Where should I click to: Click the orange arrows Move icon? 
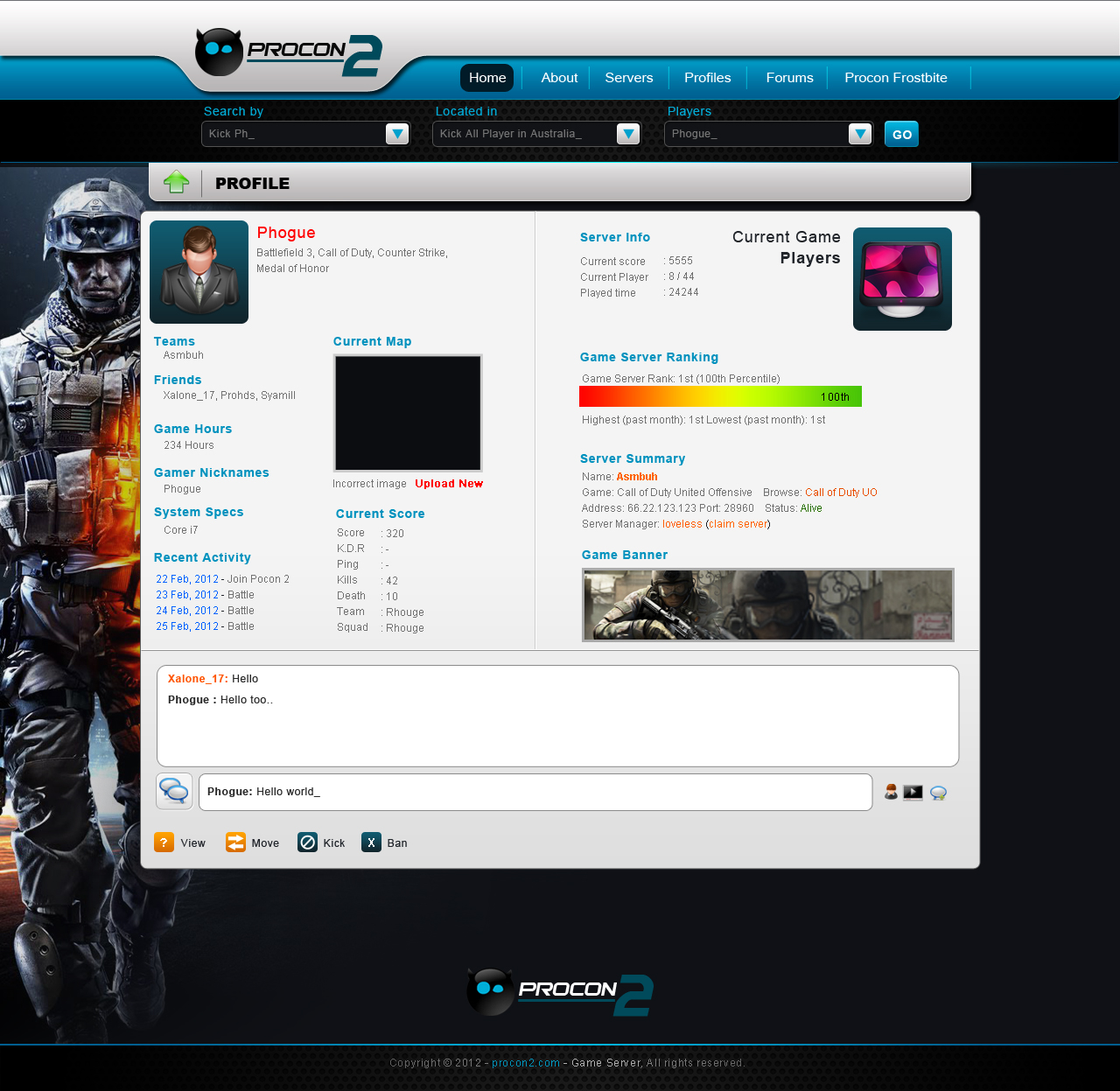click(235, 842)
